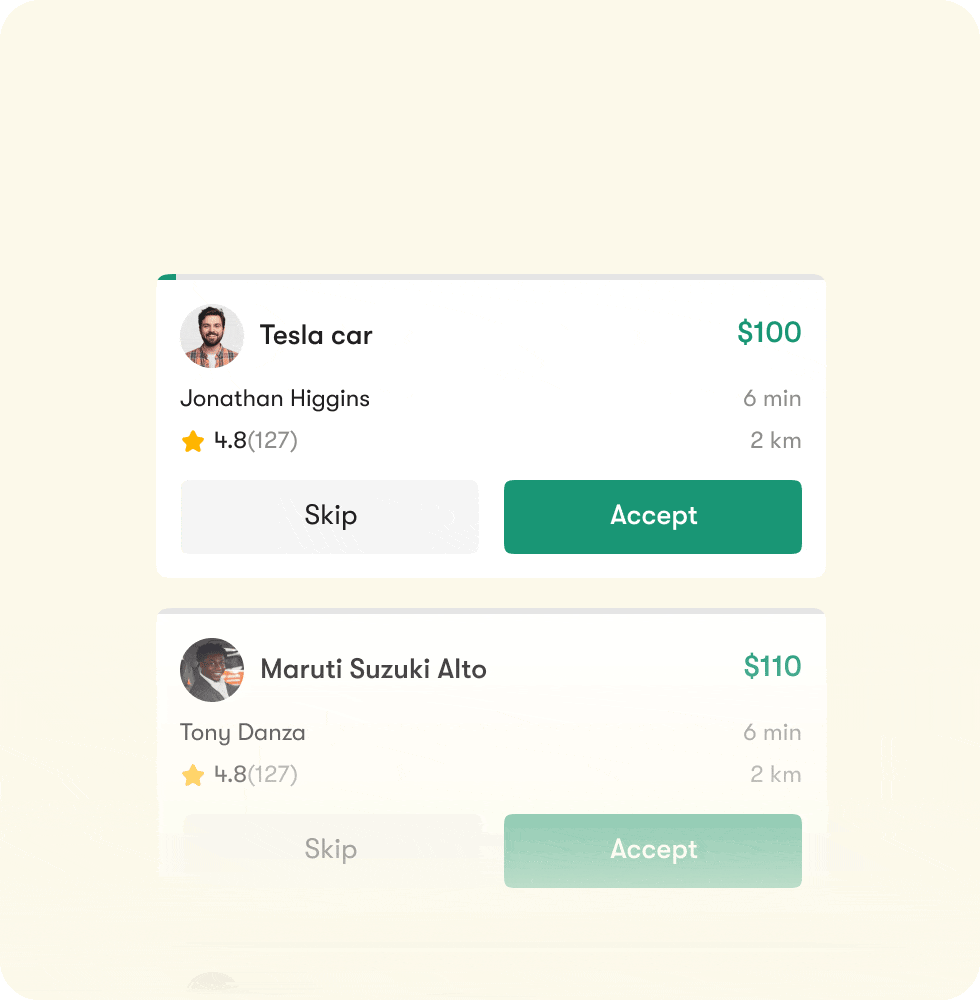Click the 6 min estimate on Tesla card
Image resolution: width=980 pixels, height=1000 pixels.
pyautogui.click(x=772, y=399)
